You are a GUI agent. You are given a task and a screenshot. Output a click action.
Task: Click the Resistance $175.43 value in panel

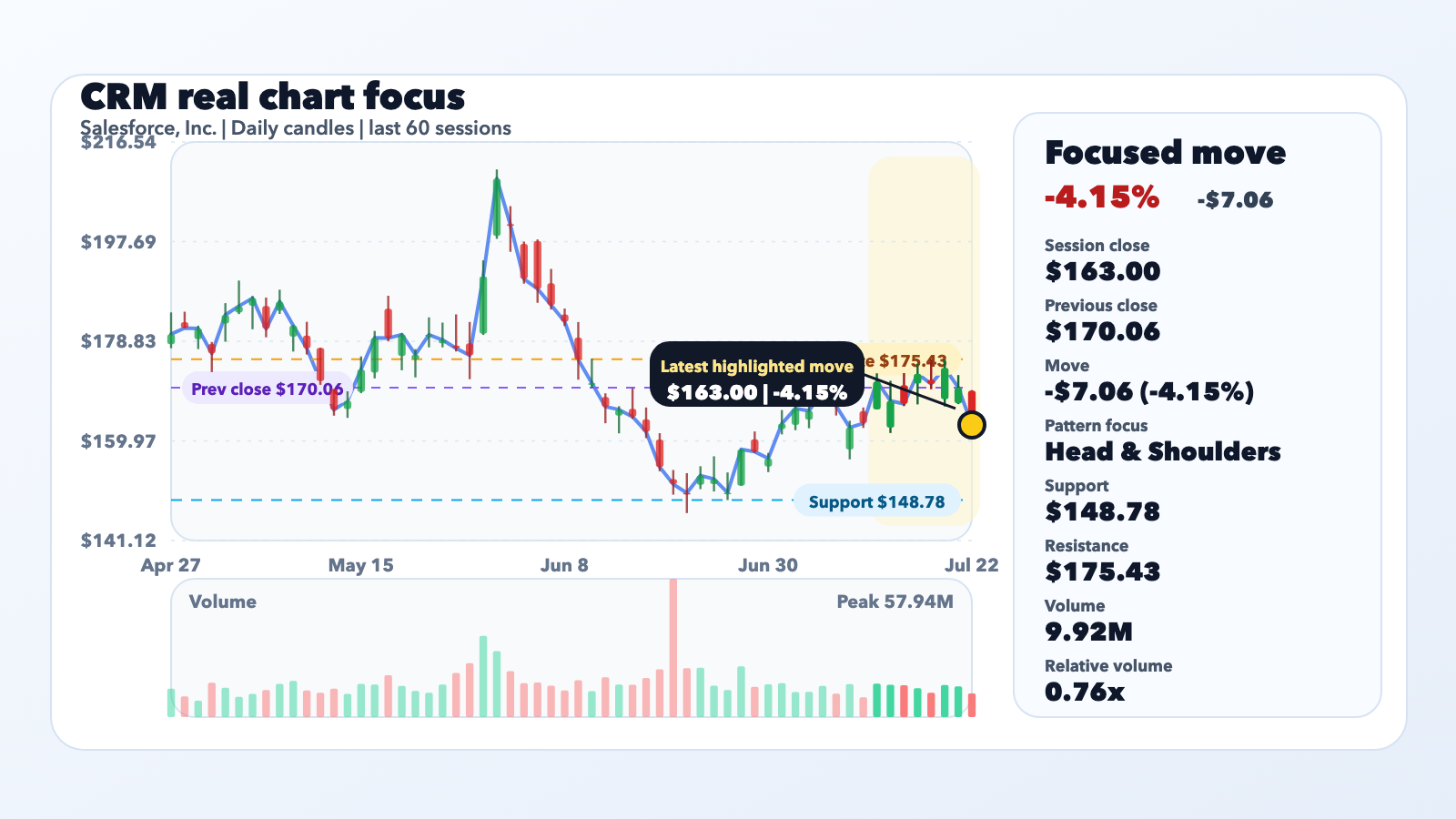[1103, 571]
